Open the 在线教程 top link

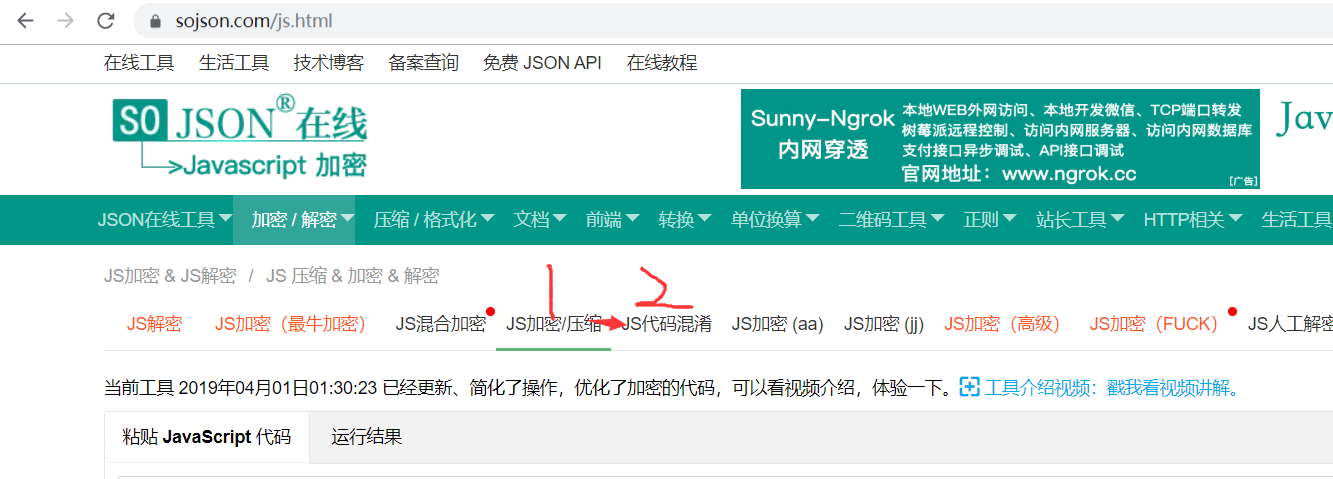click(662, 63)
